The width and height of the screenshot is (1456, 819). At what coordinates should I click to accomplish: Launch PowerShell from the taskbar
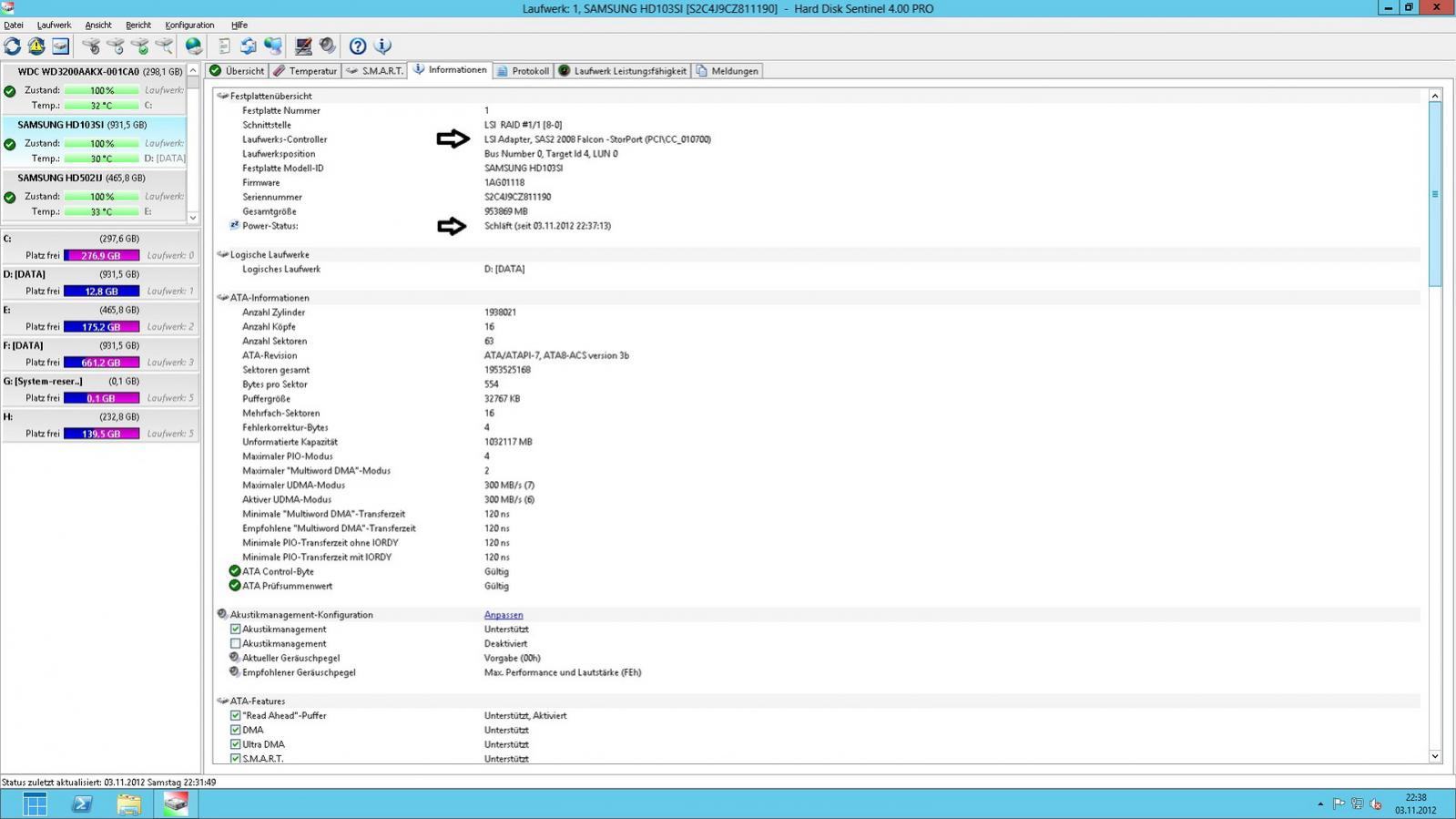[x=82, y=804]
